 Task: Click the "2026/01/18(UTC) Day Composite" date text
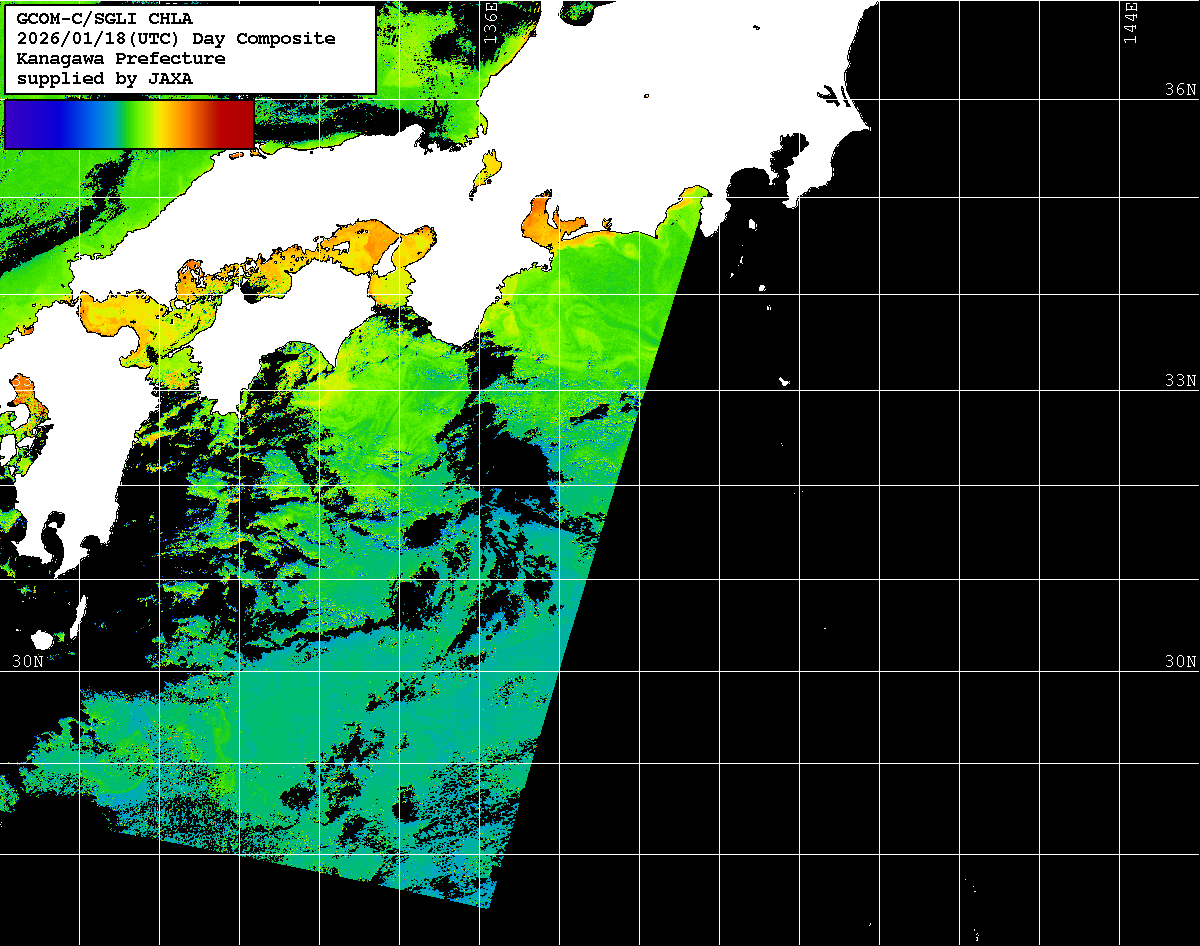176,38
